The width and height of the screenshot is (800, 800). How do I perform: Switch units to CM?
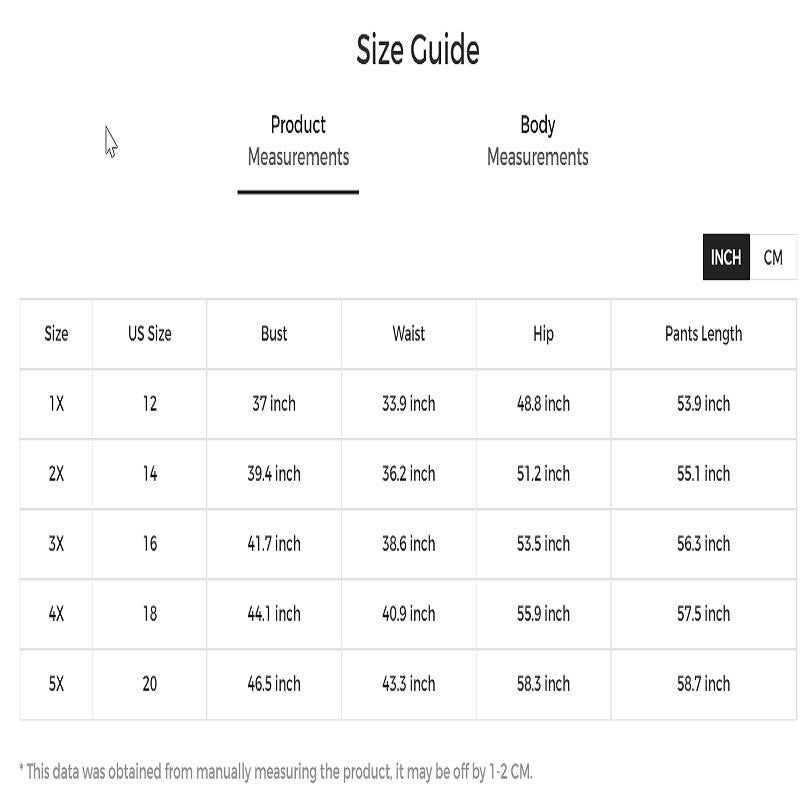[773, 257]
